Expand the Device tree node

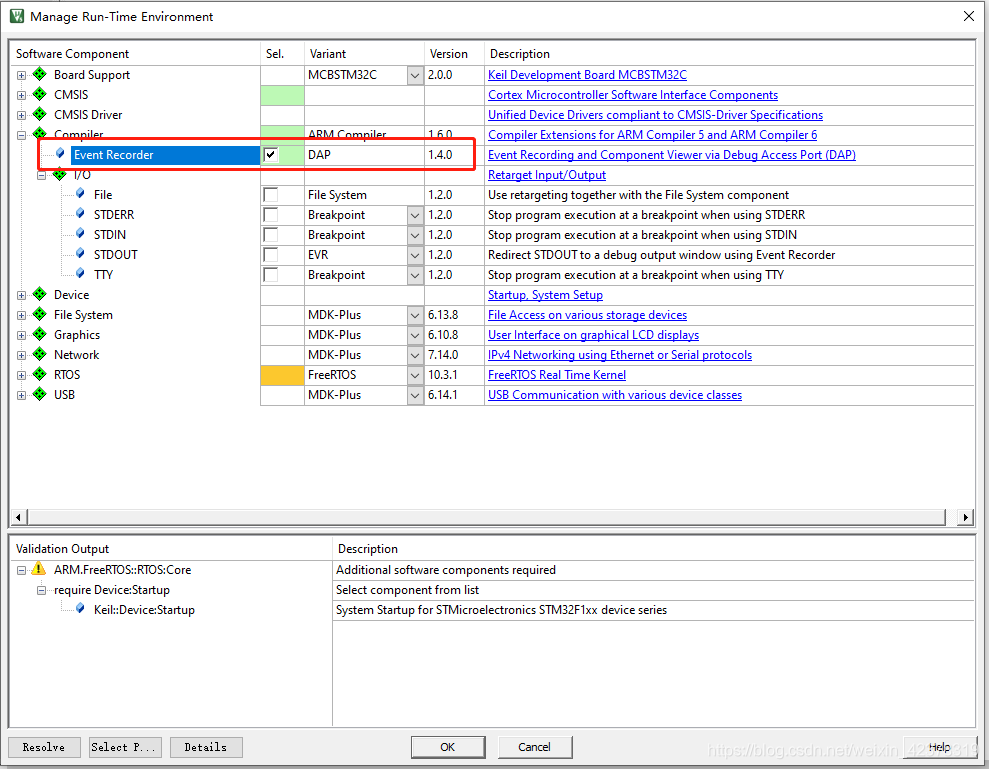(21, 295)
